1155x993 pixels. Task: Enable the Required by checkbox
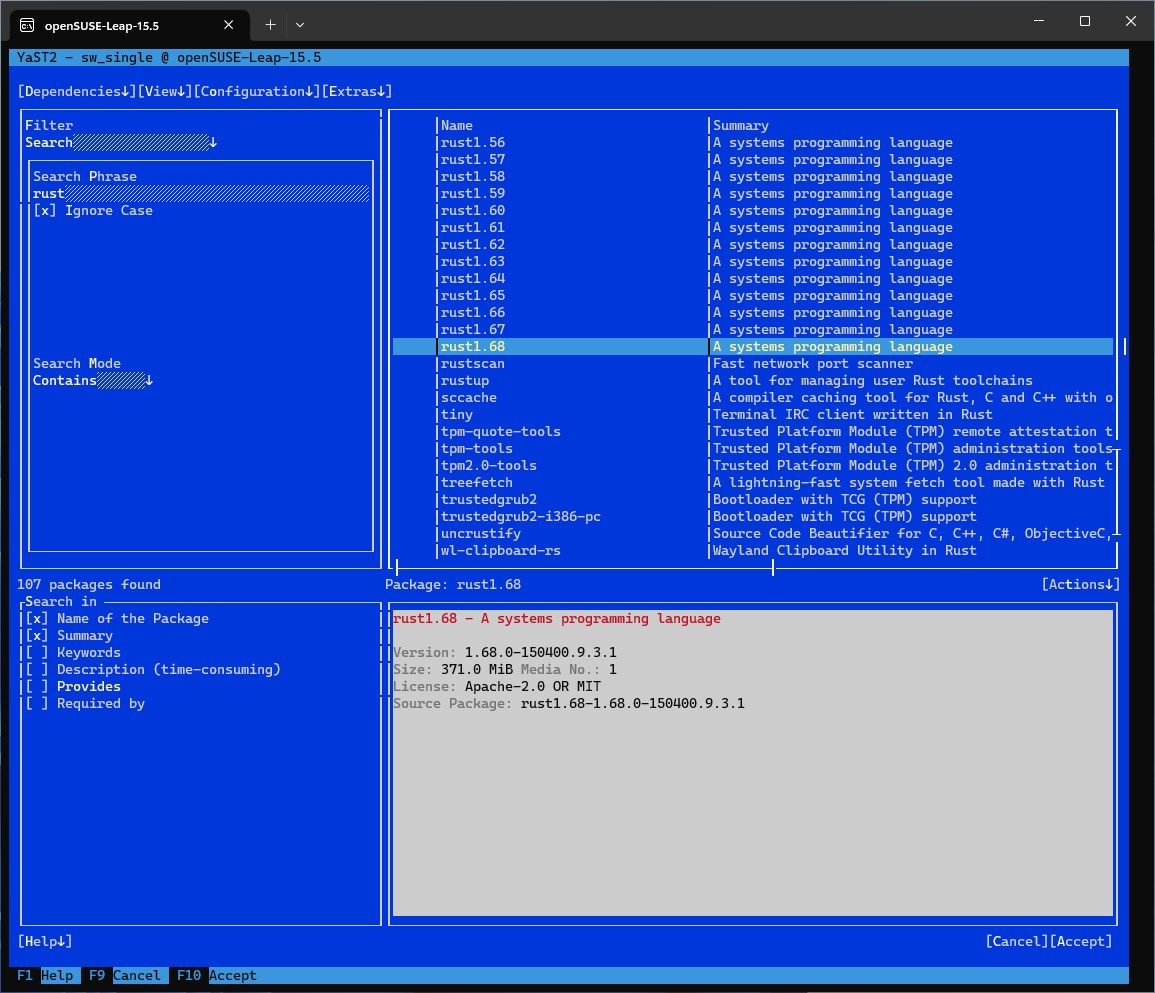85,703
